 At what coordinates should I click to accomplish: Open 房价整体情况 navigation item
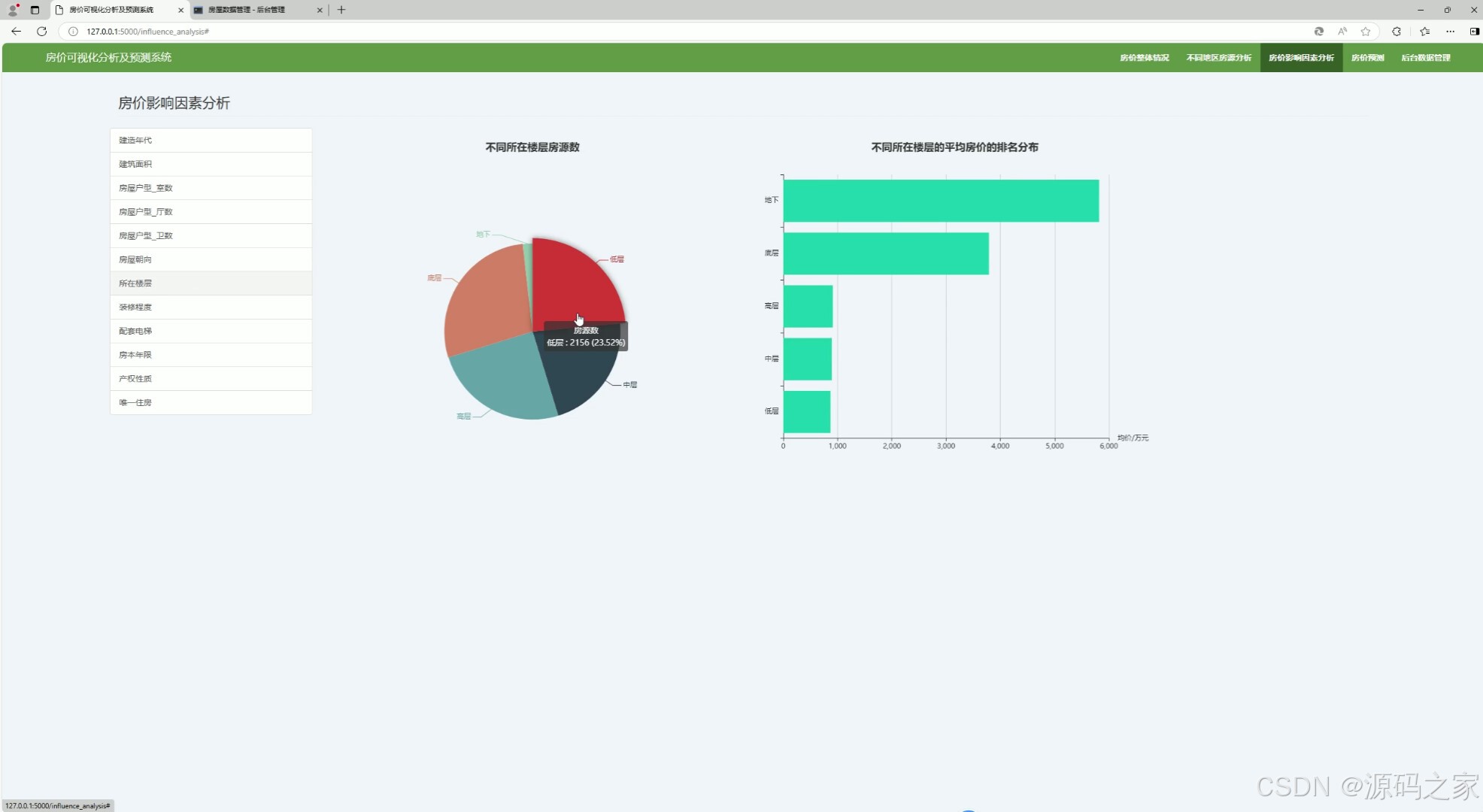click(x=1144, y=58)
